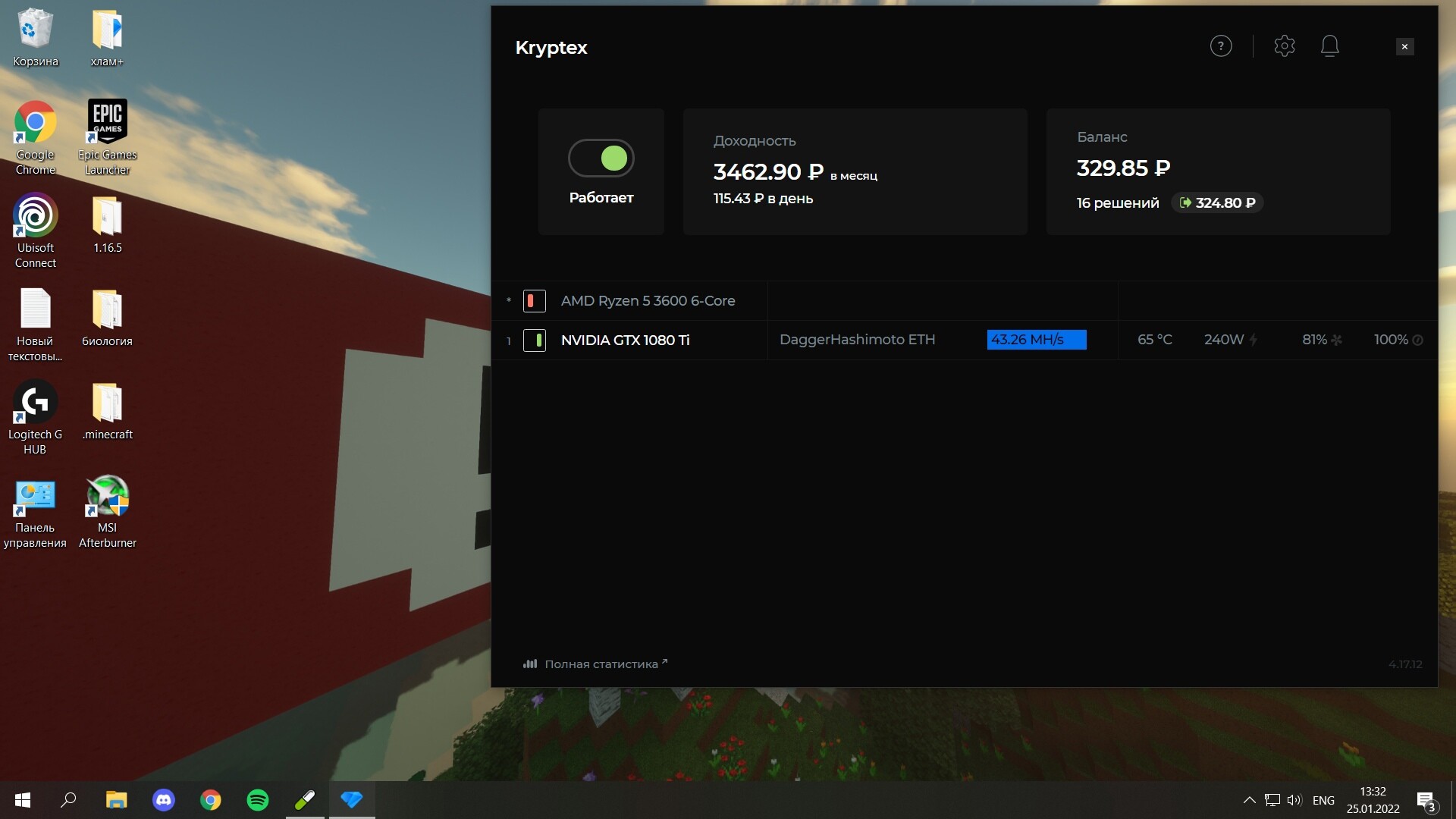This screenshot has height=819, width=1456.
Task: Open the Windows Start menu
Action: [x=23, y=800]
